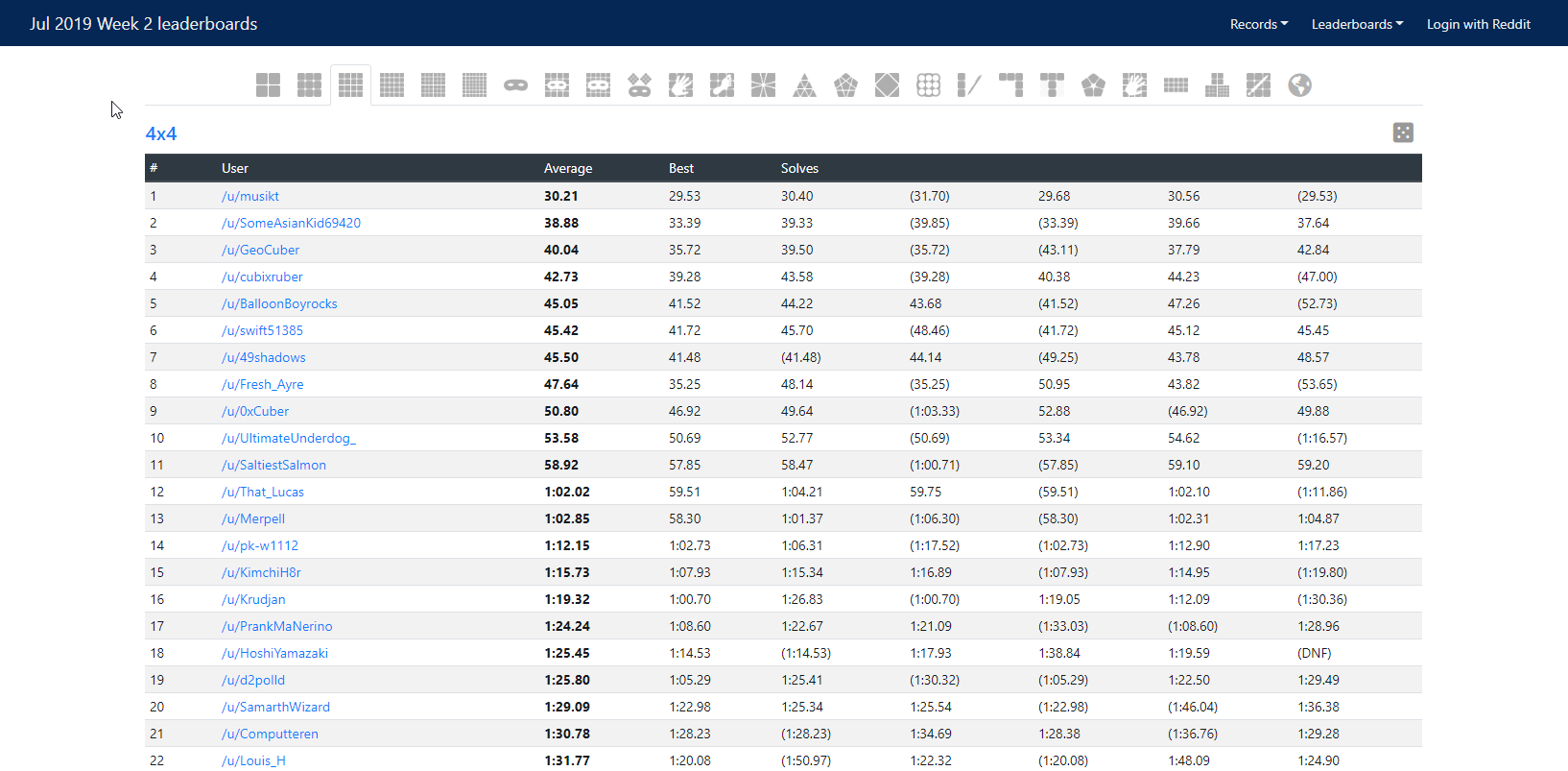Expand the Leaderboards dropdown menu

coord(1357,24)
